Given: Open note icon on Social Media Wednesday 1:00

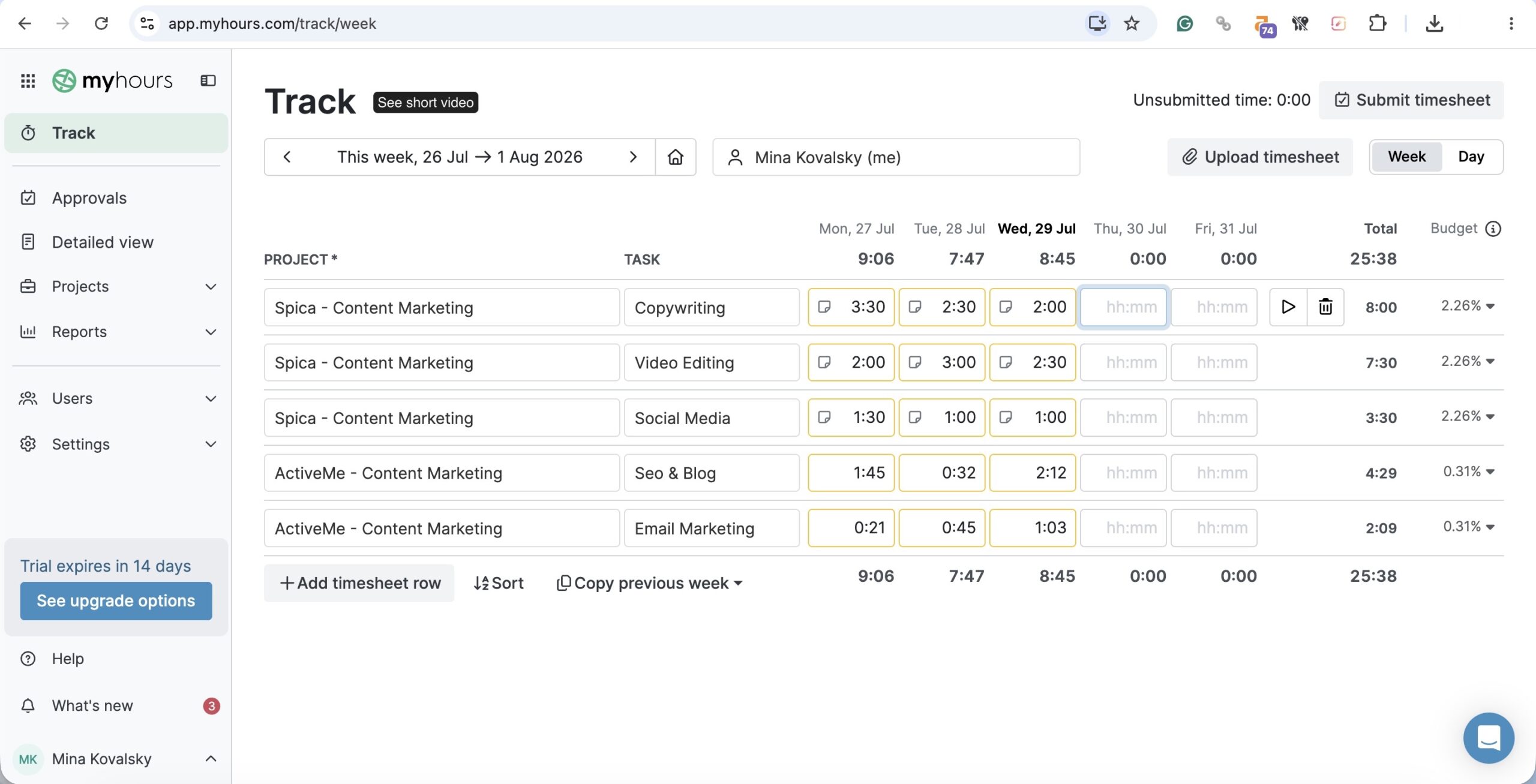Looking at the screenshot, I should tap(1006, 417).
